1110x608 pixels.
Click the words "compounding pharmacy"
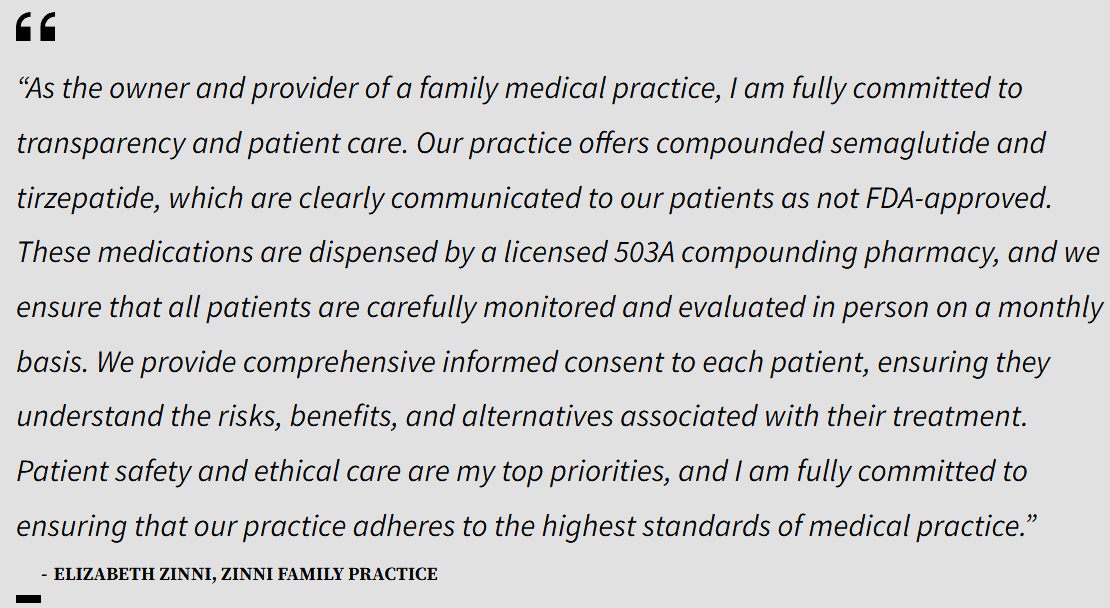[x=839, y=252]
